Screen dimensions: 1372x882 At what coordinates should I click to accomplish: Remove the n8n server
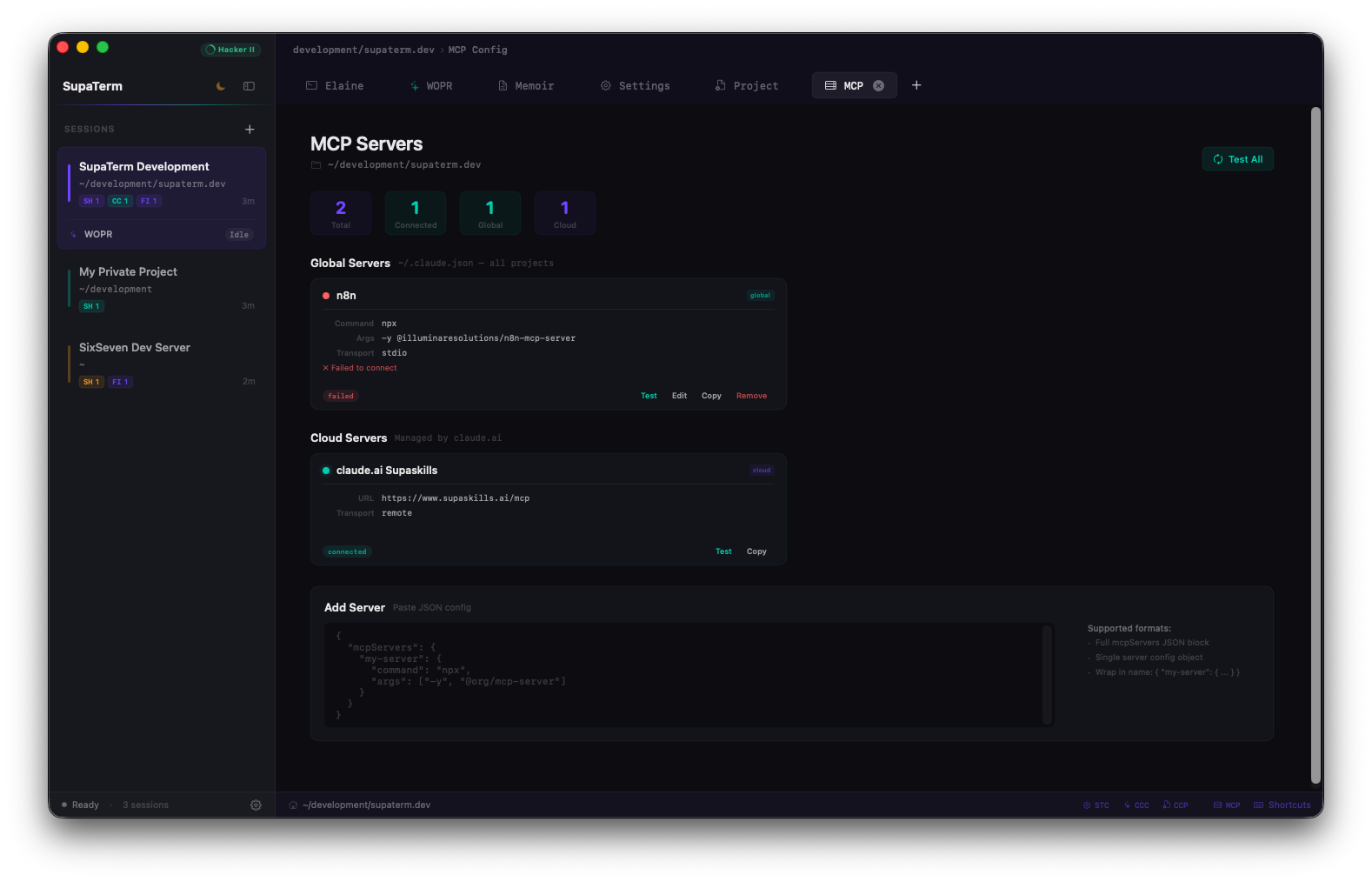click(751, 396)
